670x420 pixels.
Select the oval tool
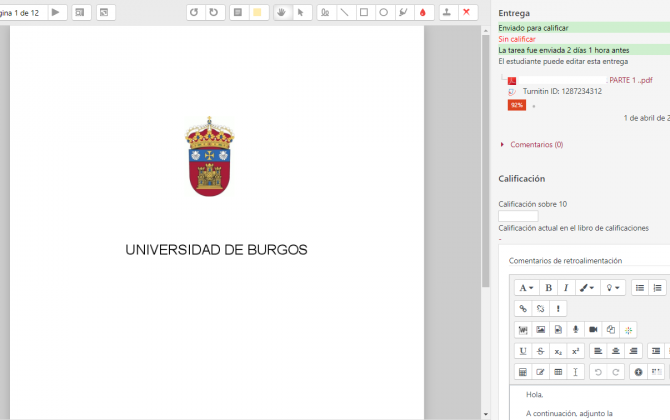point(384,12)
